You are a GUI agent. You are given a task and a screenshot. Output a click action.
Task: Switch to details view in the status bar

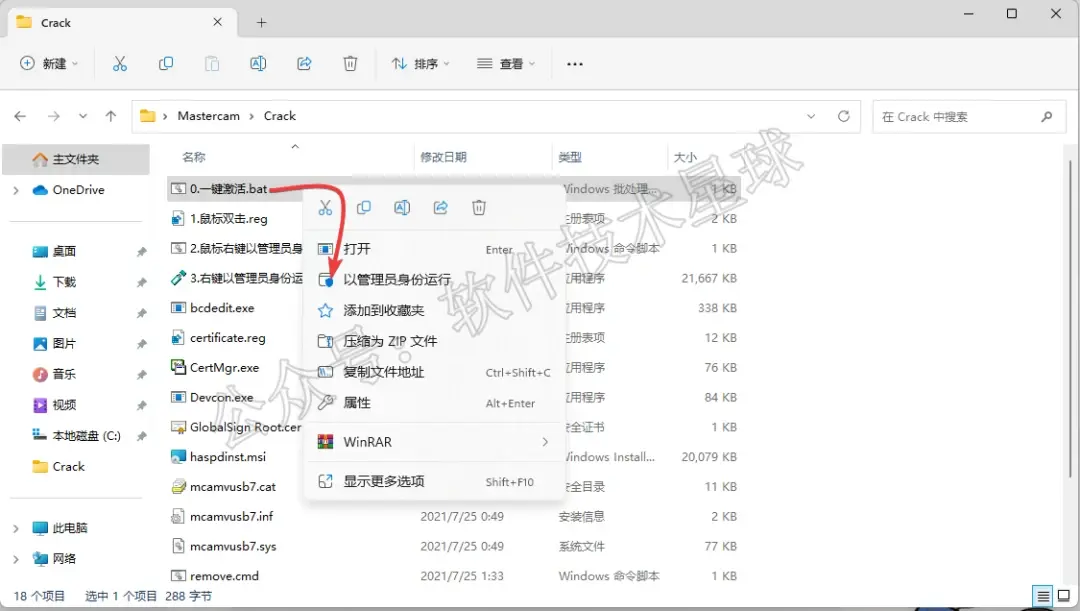[x=1043, y=596]
